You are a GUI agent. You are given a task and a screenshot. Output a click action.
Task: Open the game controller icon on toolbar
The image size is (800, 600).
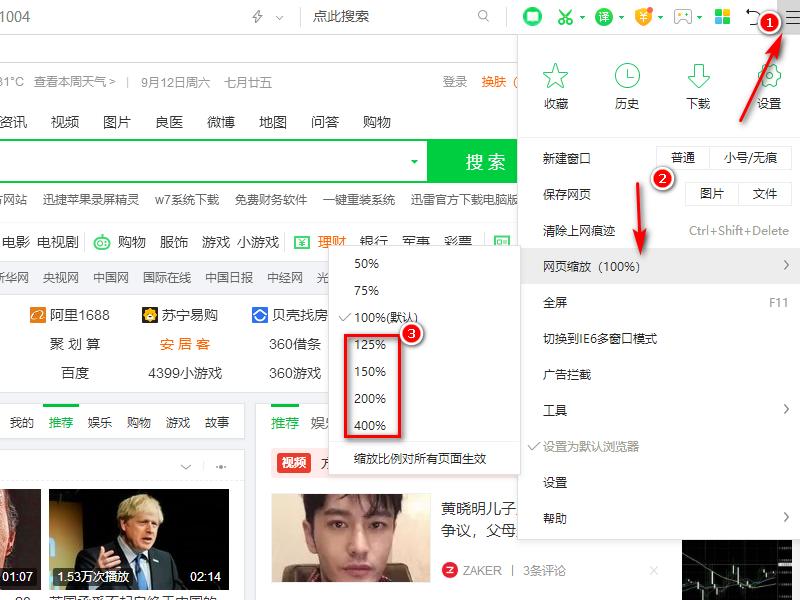coord(681,16)
